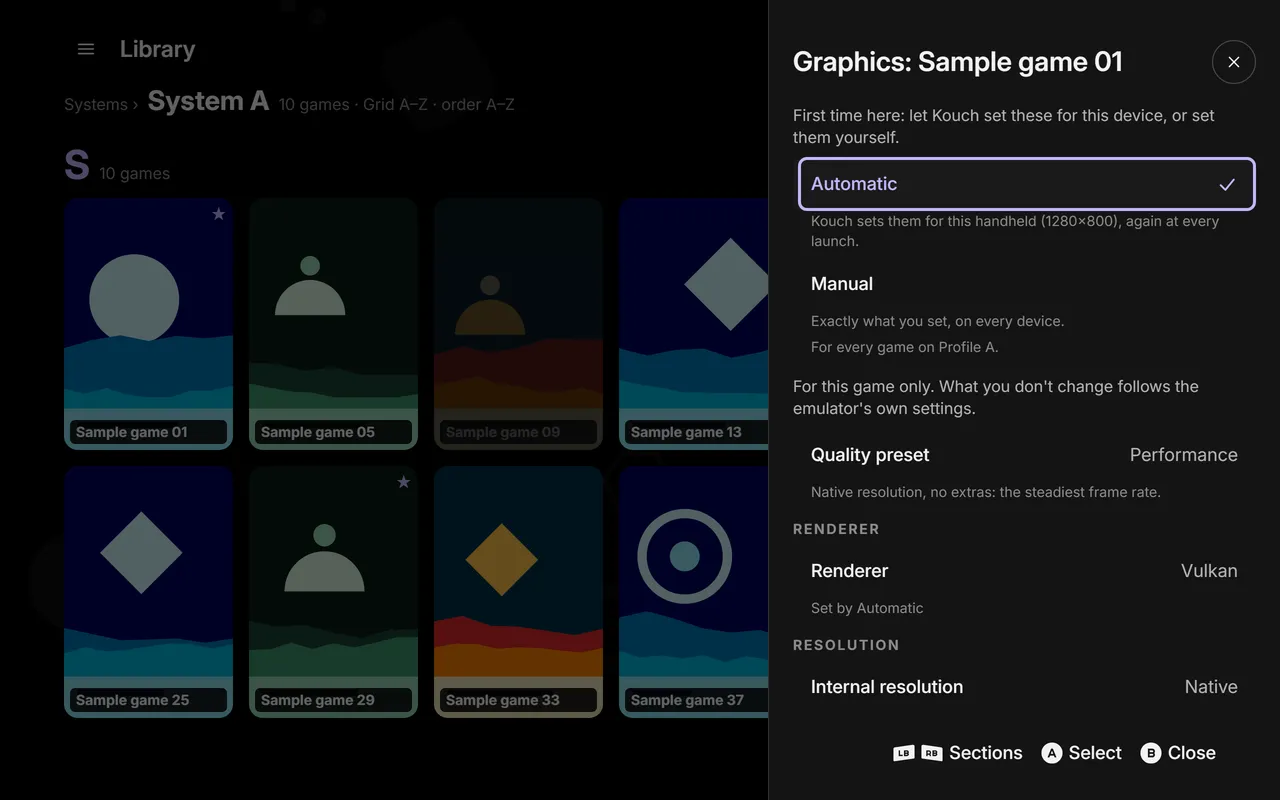Click 'Native resolution, no extras' description
The height and width of the screenshot is (800, 1280).
pos(986,492)
